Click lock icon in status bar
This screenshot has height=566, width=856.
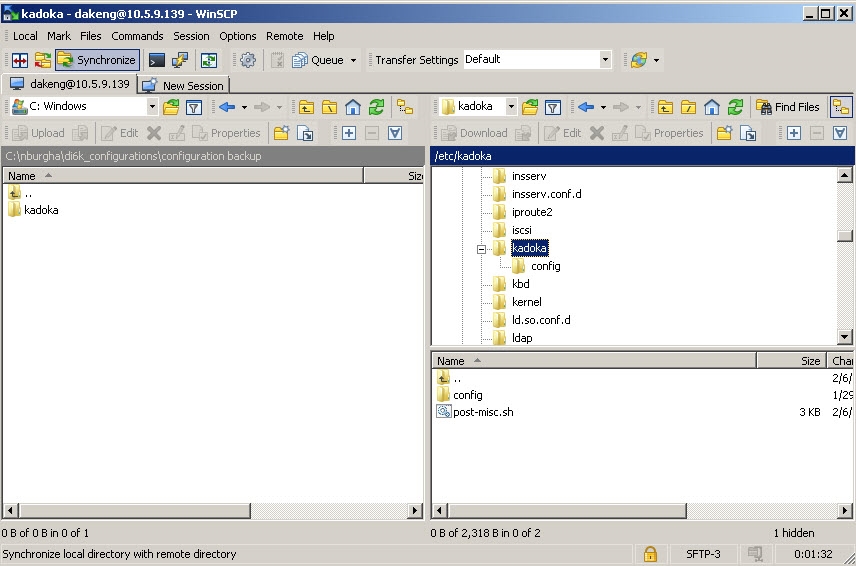(x=650, y=554)
